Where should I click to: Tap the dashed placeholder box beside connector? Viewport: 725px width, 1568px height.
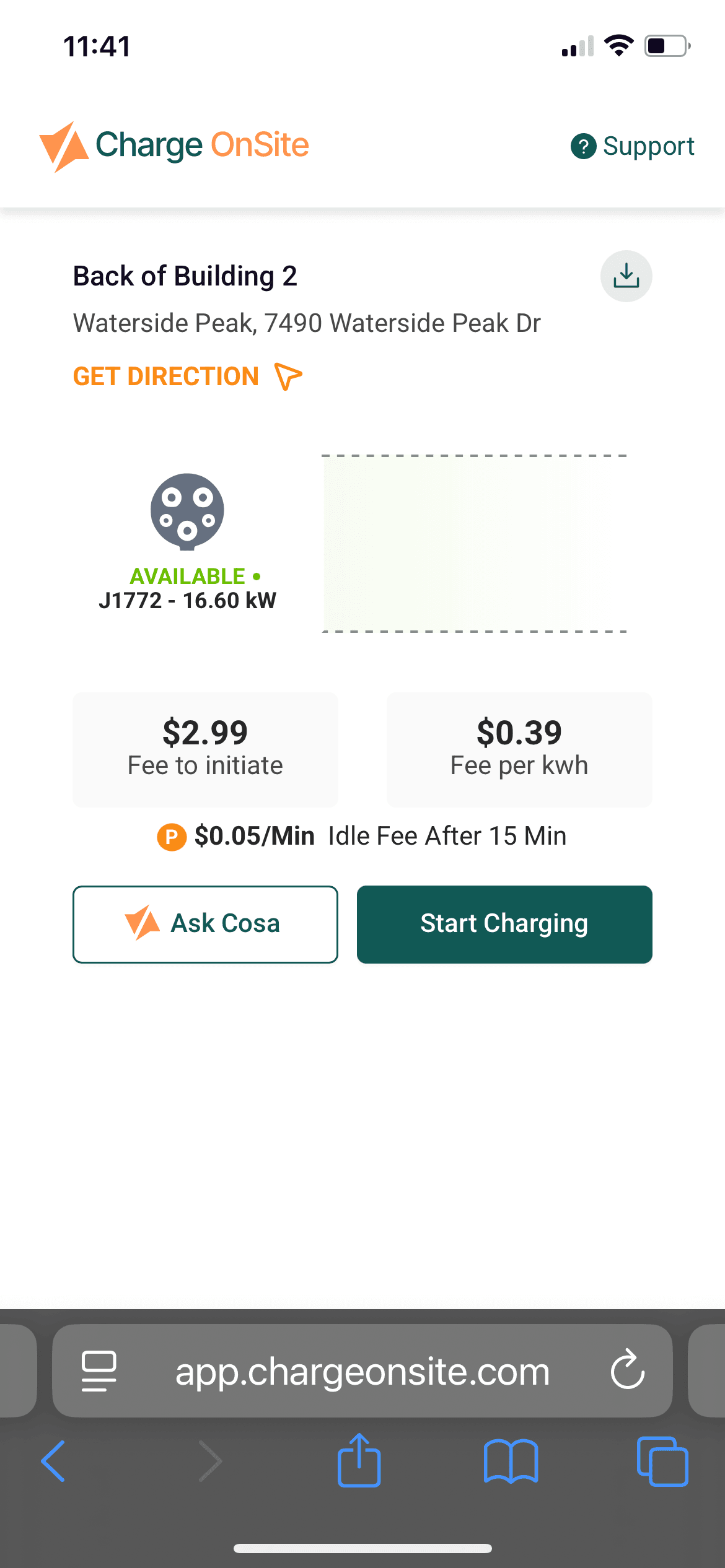click(474, 544)
